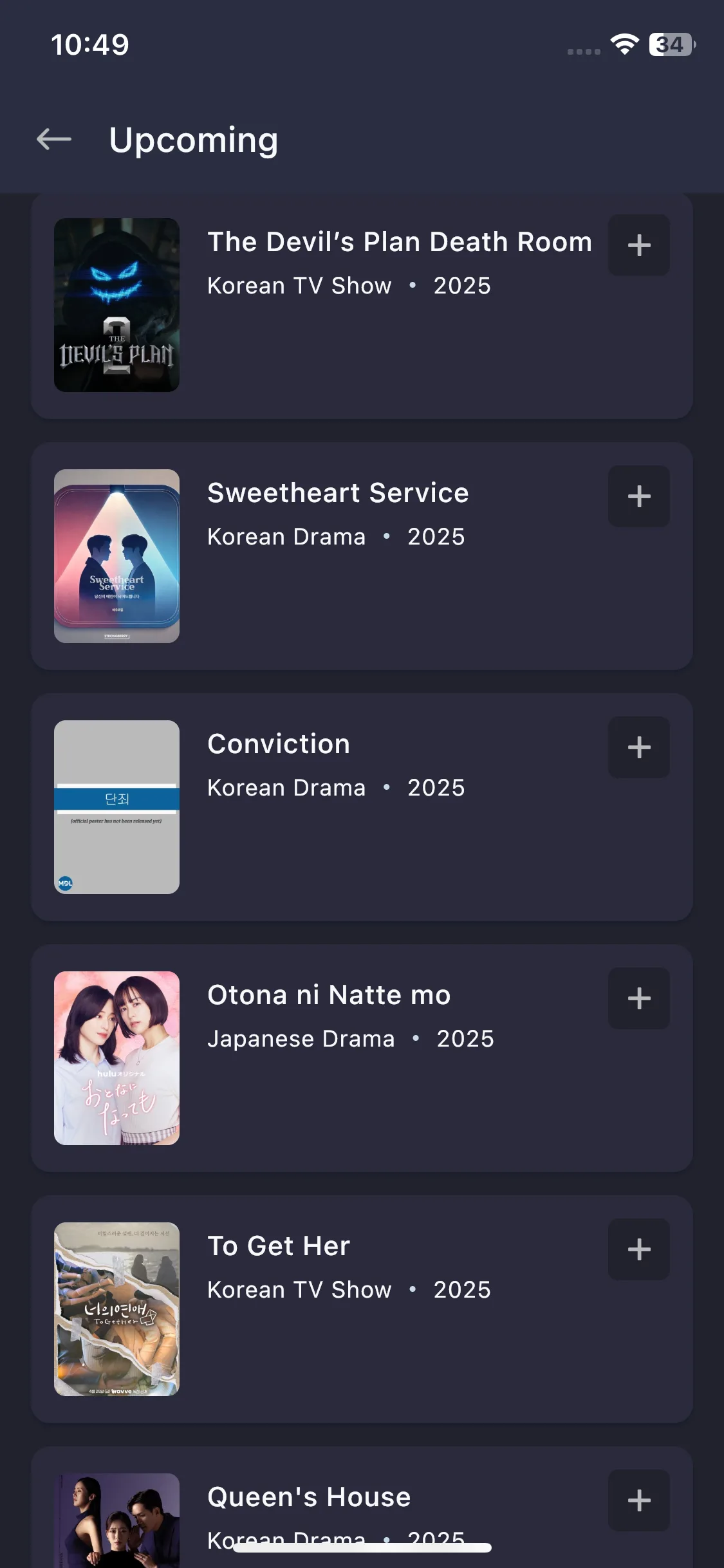Add Queen's House using plus button
The image size is (724, 1568).
click(638, 1500)
